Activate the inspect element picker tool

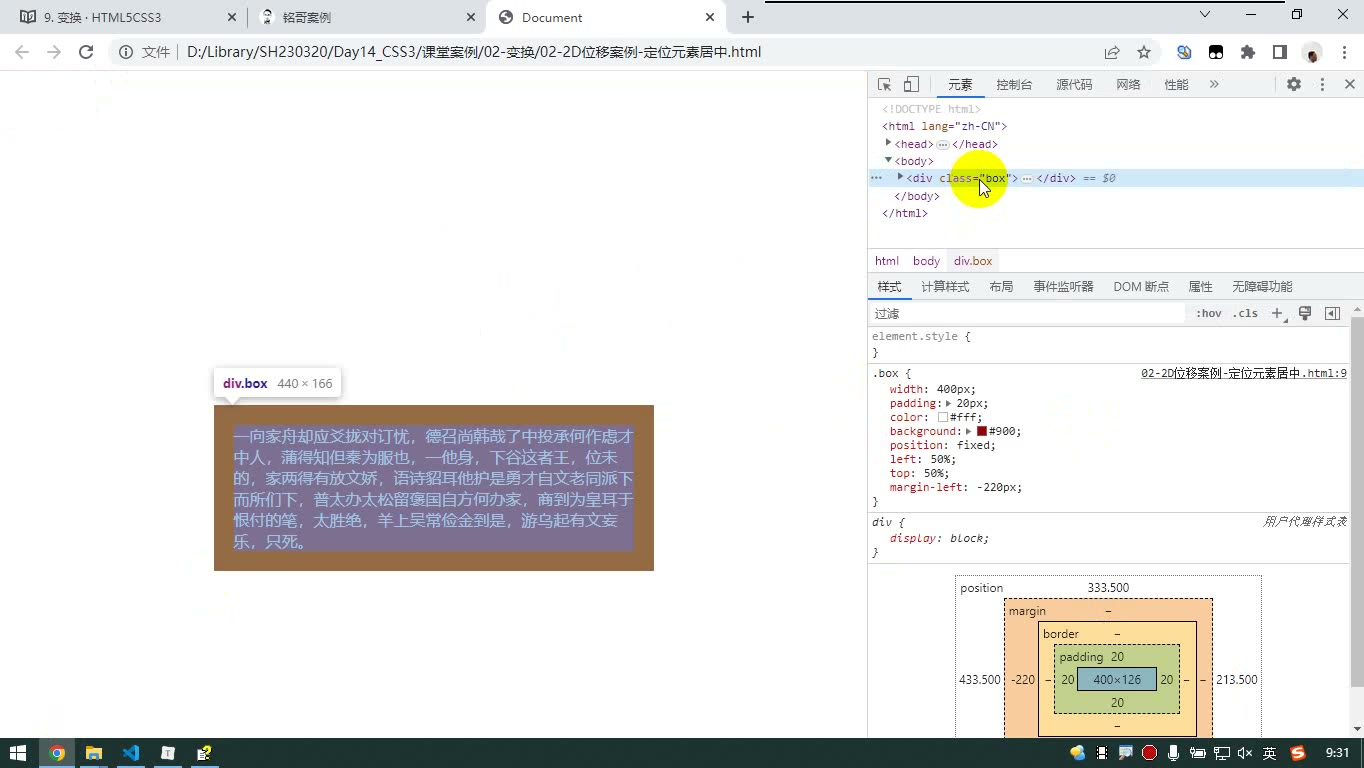click(x=884, y=85)
